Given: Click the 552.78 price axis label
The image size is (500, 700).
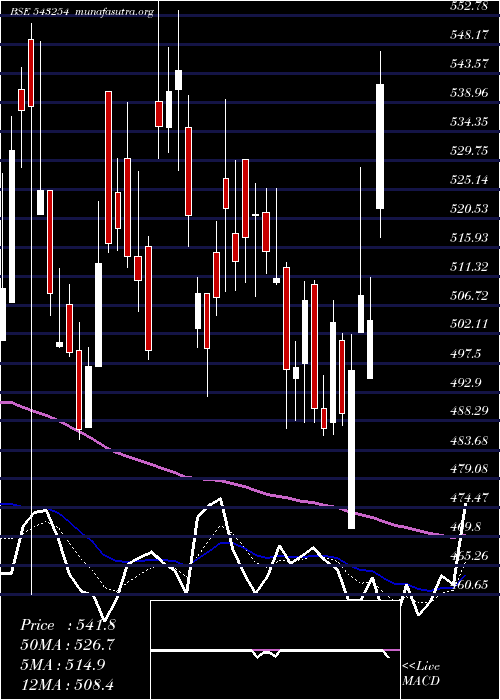Looking at the screenshot, I should tap(469, 6).
